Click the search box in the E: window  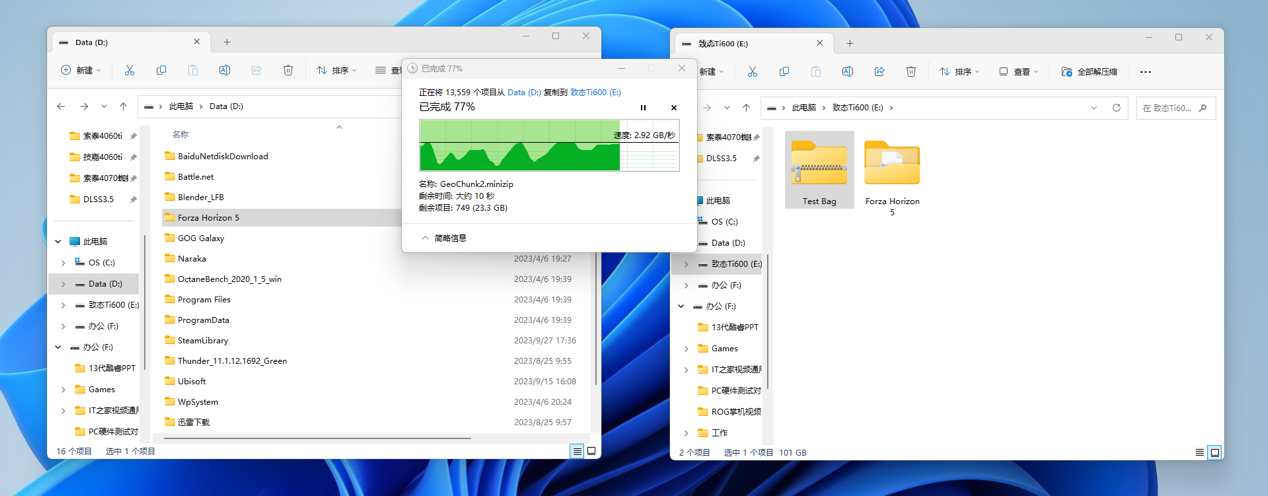[1168, 108]
